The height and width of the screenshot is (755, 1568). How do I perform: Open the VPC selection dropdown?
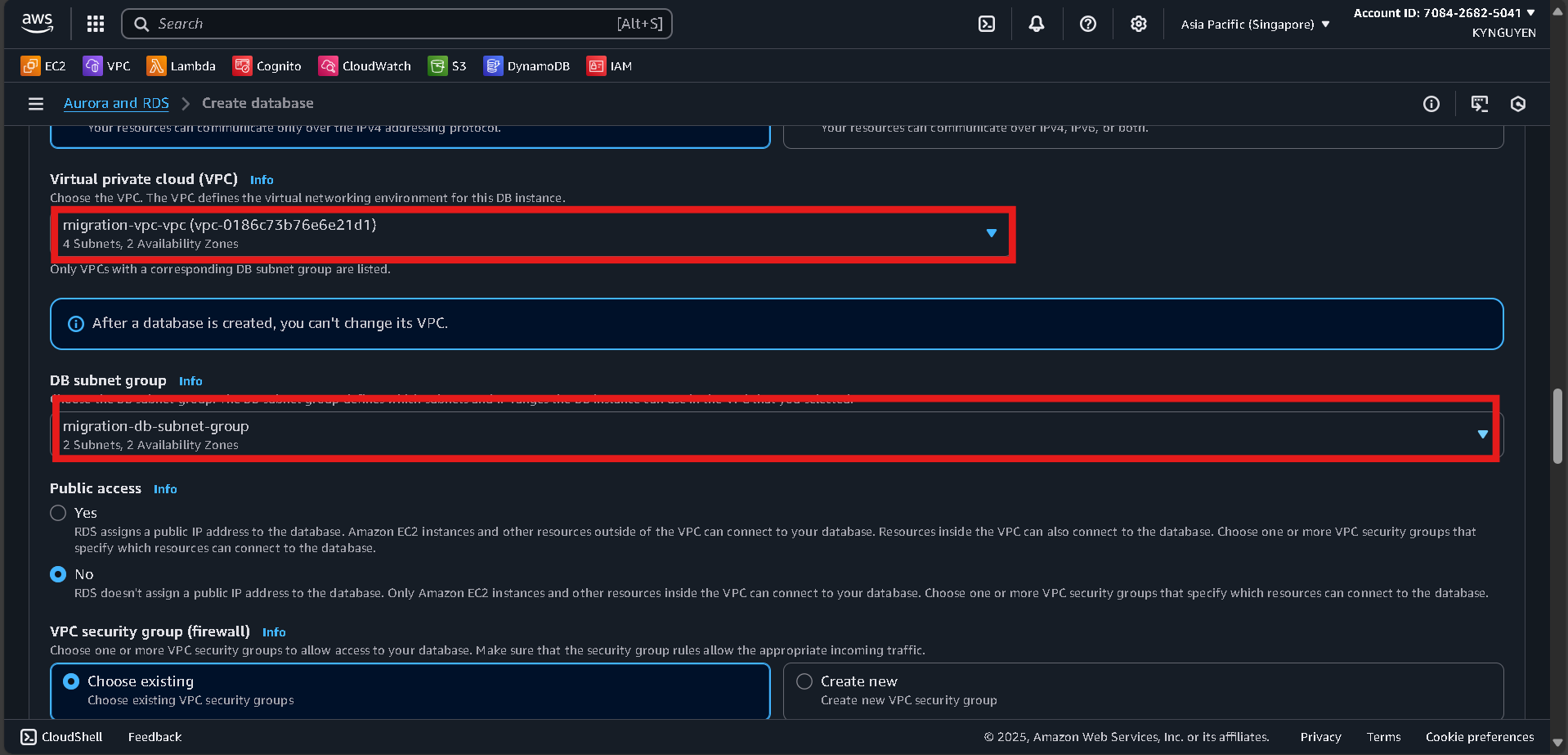pos(991,234)
